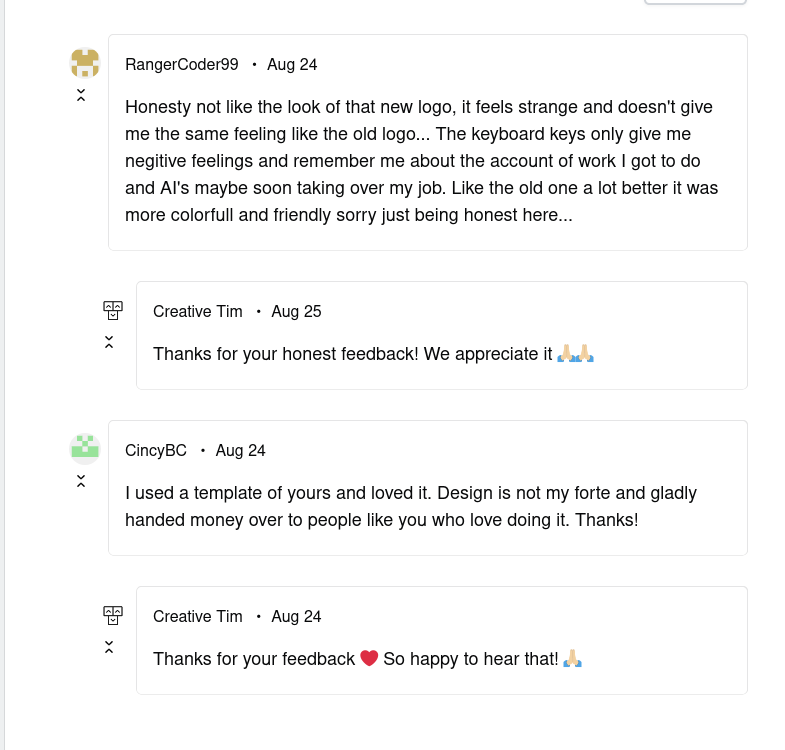The width and height of the screenshot is (785, 750).
Task: Click the Creative Tim name on the Aug 25 reply
Action: (198, 311)
